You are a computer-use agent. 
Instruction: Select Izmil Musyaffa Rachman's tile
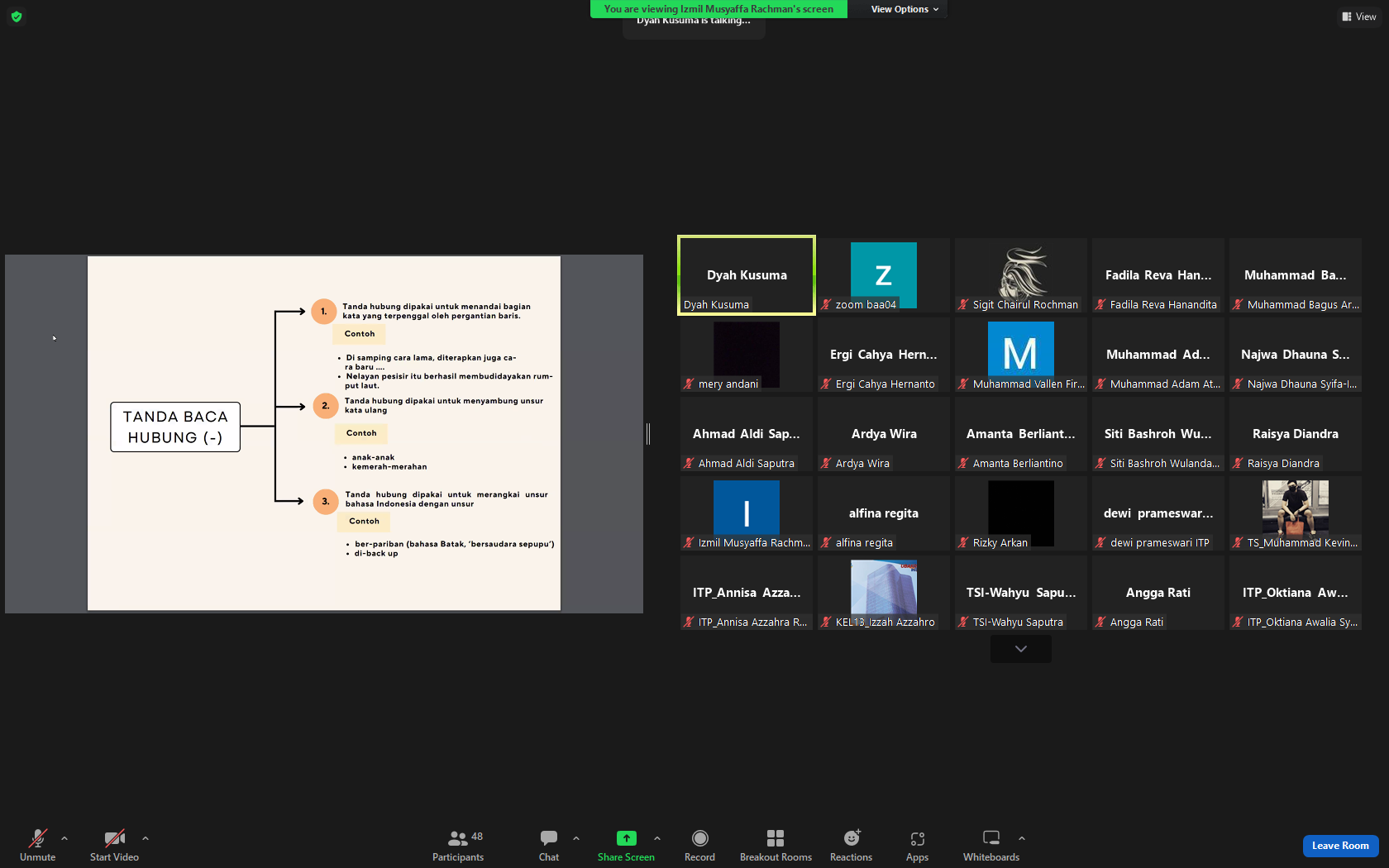(x=747, y=513)
